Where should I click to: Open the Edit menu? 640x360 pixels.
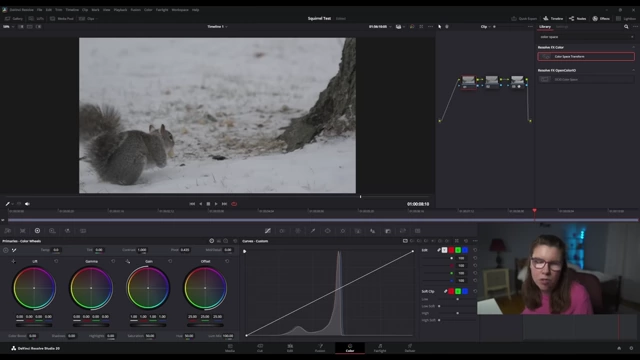(49, 10)
